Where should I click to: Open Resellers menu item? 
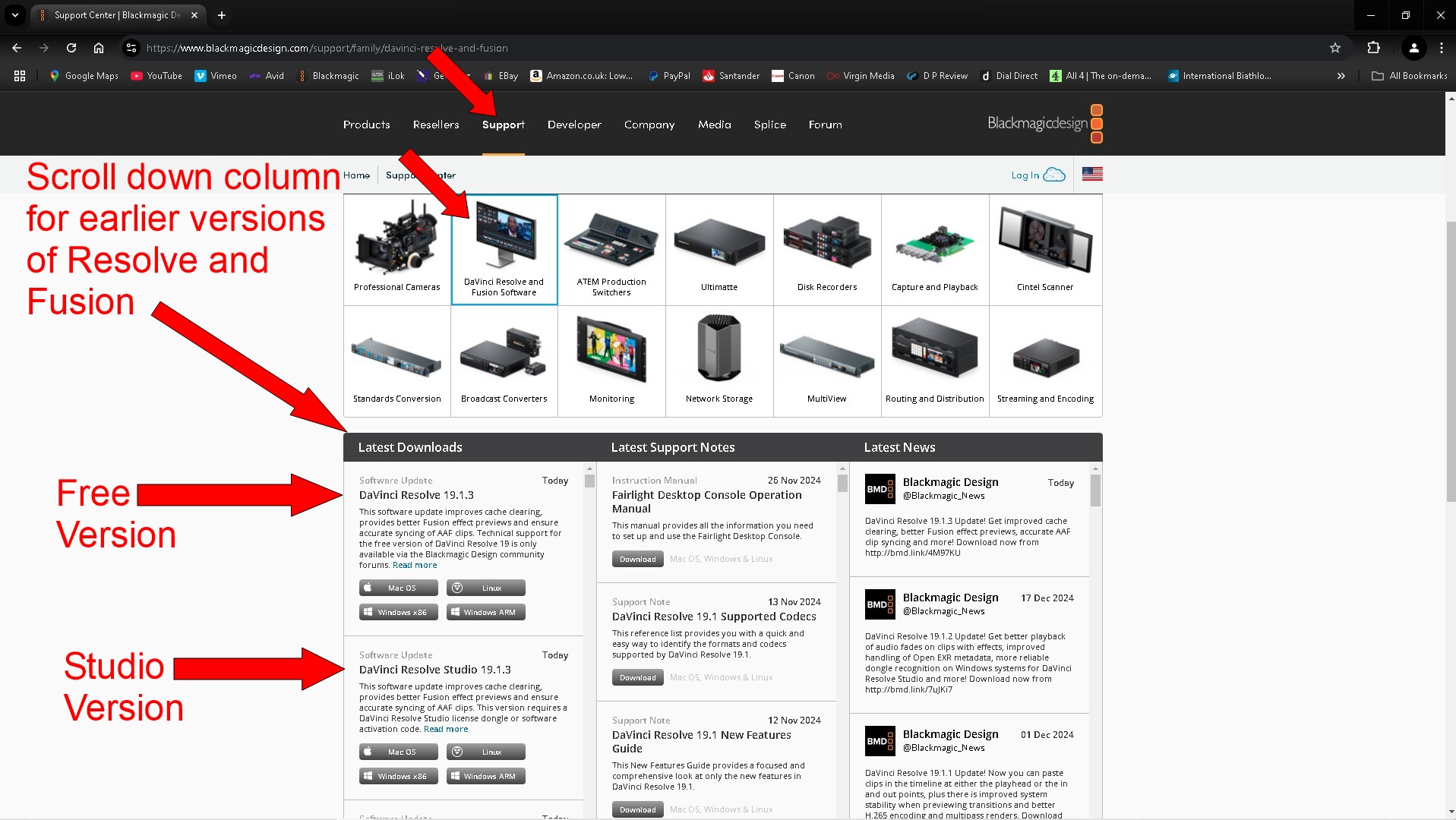point(436,125)
